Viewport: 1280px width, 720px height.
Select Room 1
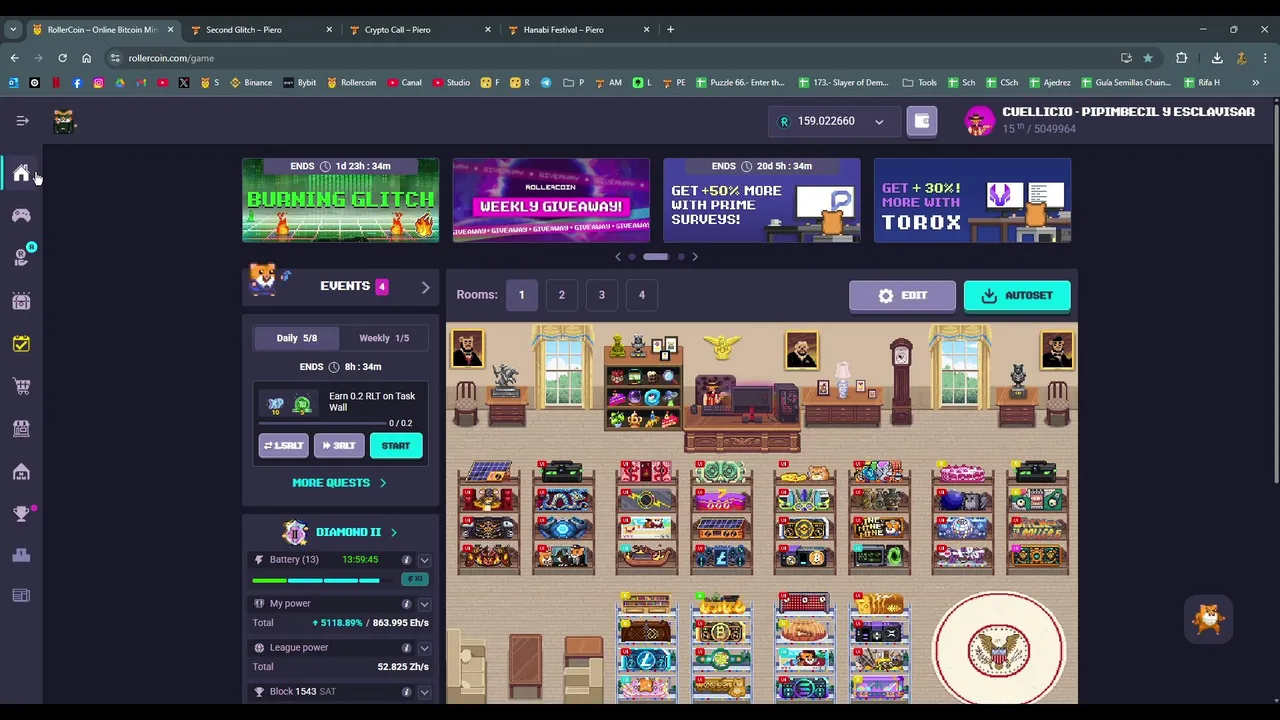pyautogui.click(x=521, y=295)
